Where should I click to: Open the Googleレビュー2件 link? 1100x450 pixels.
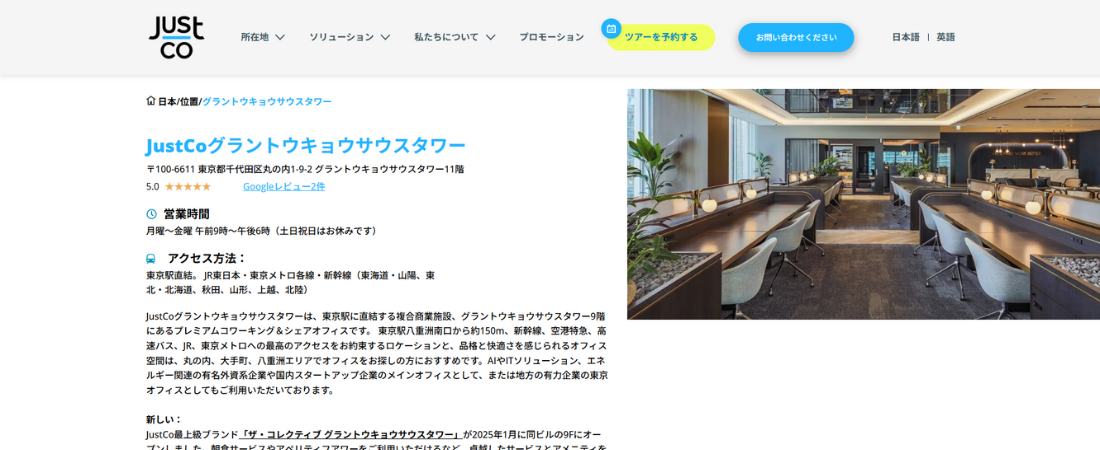284,187
